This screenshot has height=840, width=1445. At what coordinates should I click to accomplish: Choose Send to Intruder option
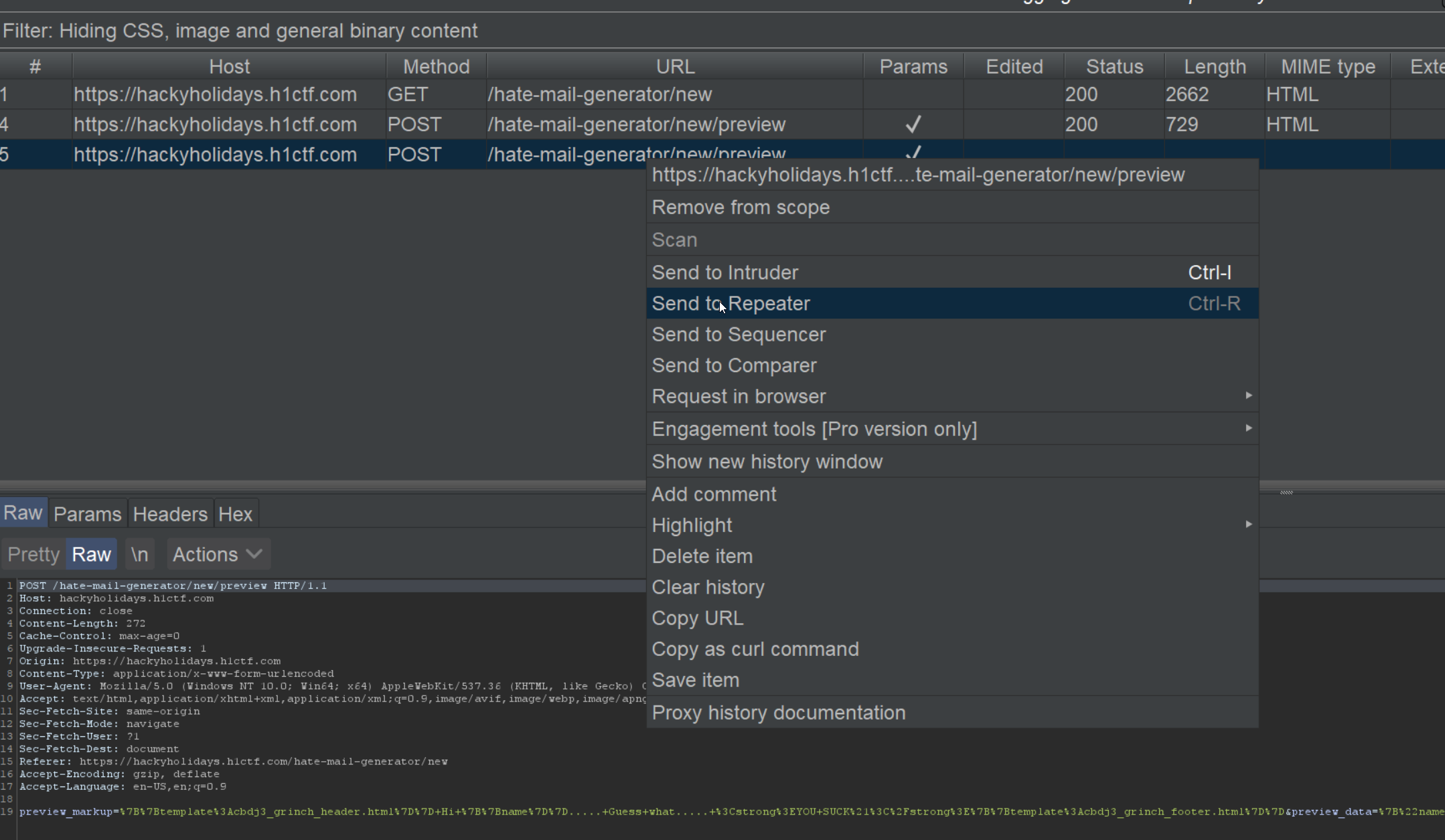click(725, 273)
